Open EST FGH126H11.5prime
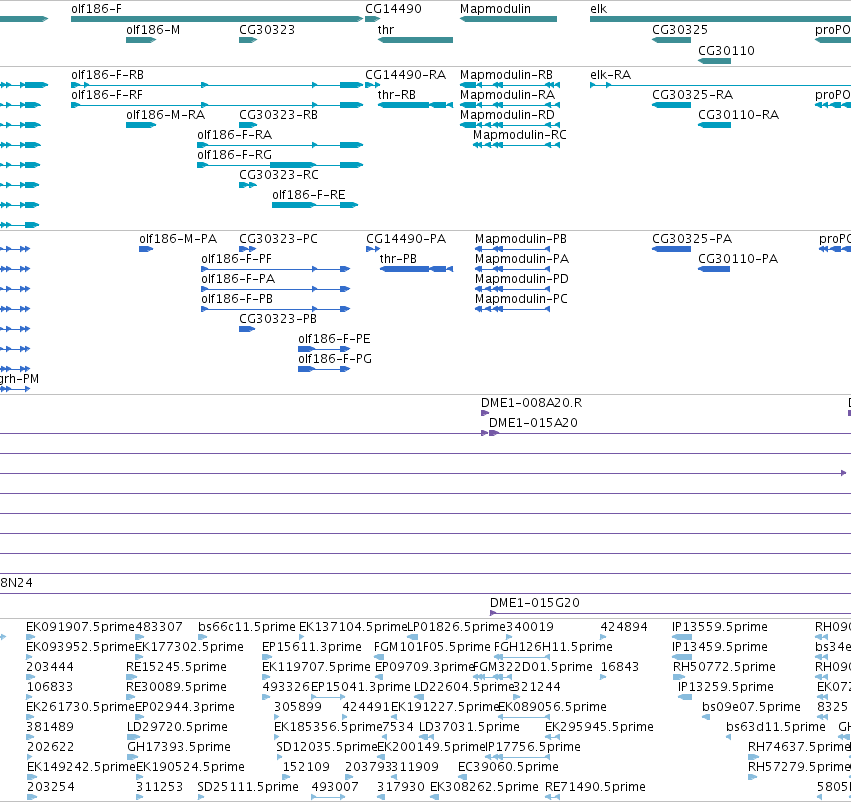 [521, 657]
